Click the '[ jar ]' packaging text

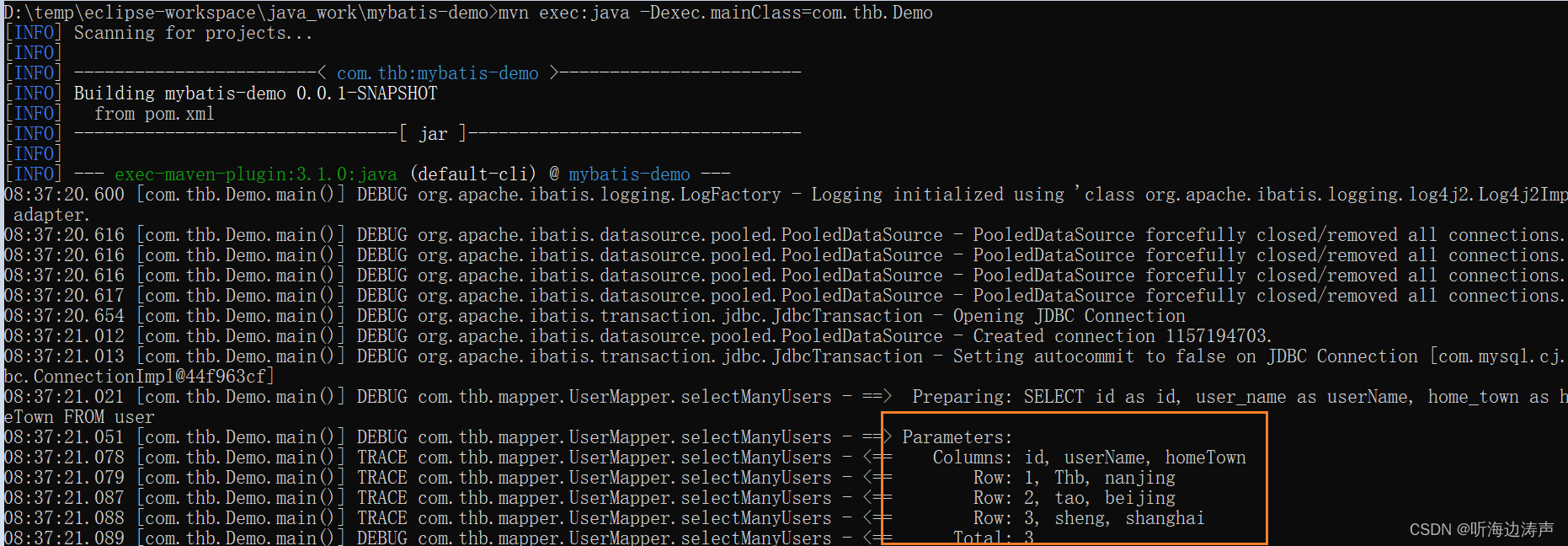pyautogui.click(x=433, y=134)
